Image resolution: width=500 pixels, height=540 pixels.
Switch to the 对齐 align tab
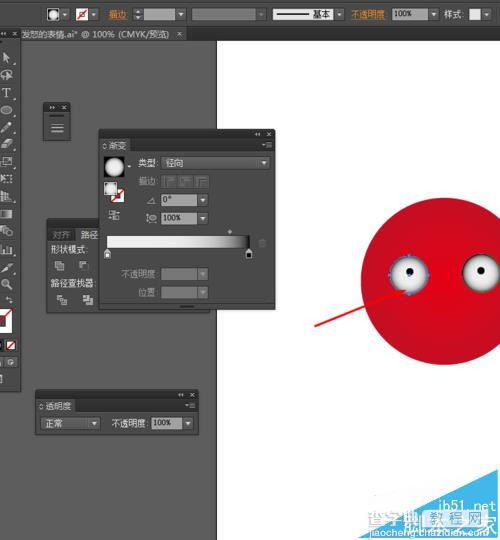[61, 235]
